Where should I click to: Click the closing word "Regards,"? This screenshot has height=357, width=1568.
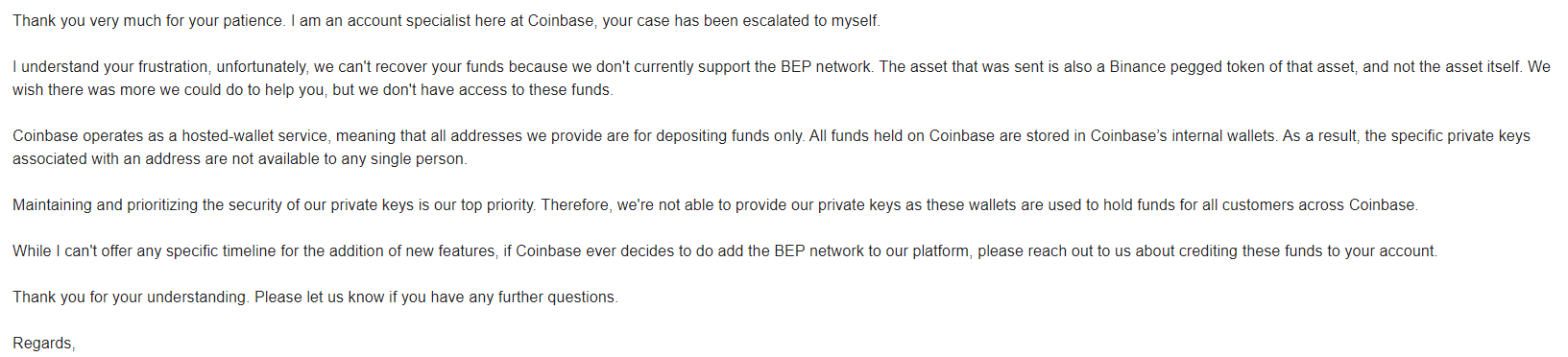(x=43, y=344)
